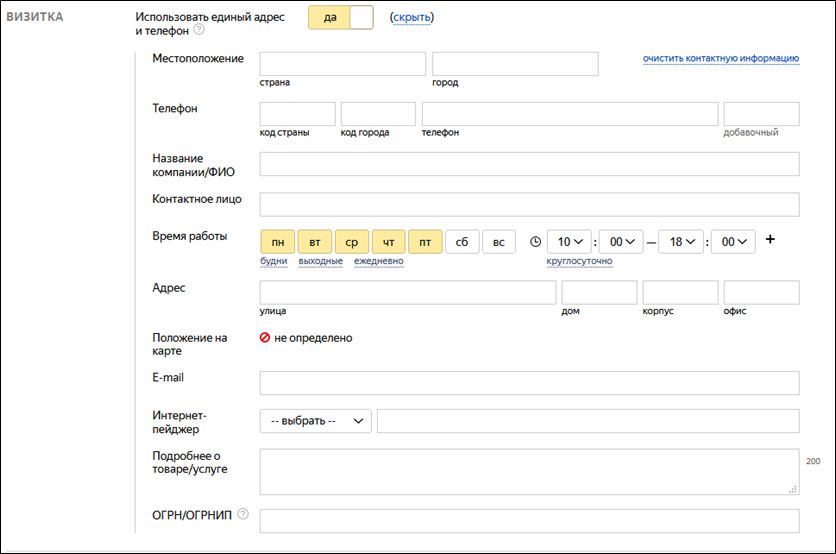Screen dimensions: 836x554
Task: Click the Подробнее о товаре/услуге text area
Action: pyautogui.click(x=529, y=471)
